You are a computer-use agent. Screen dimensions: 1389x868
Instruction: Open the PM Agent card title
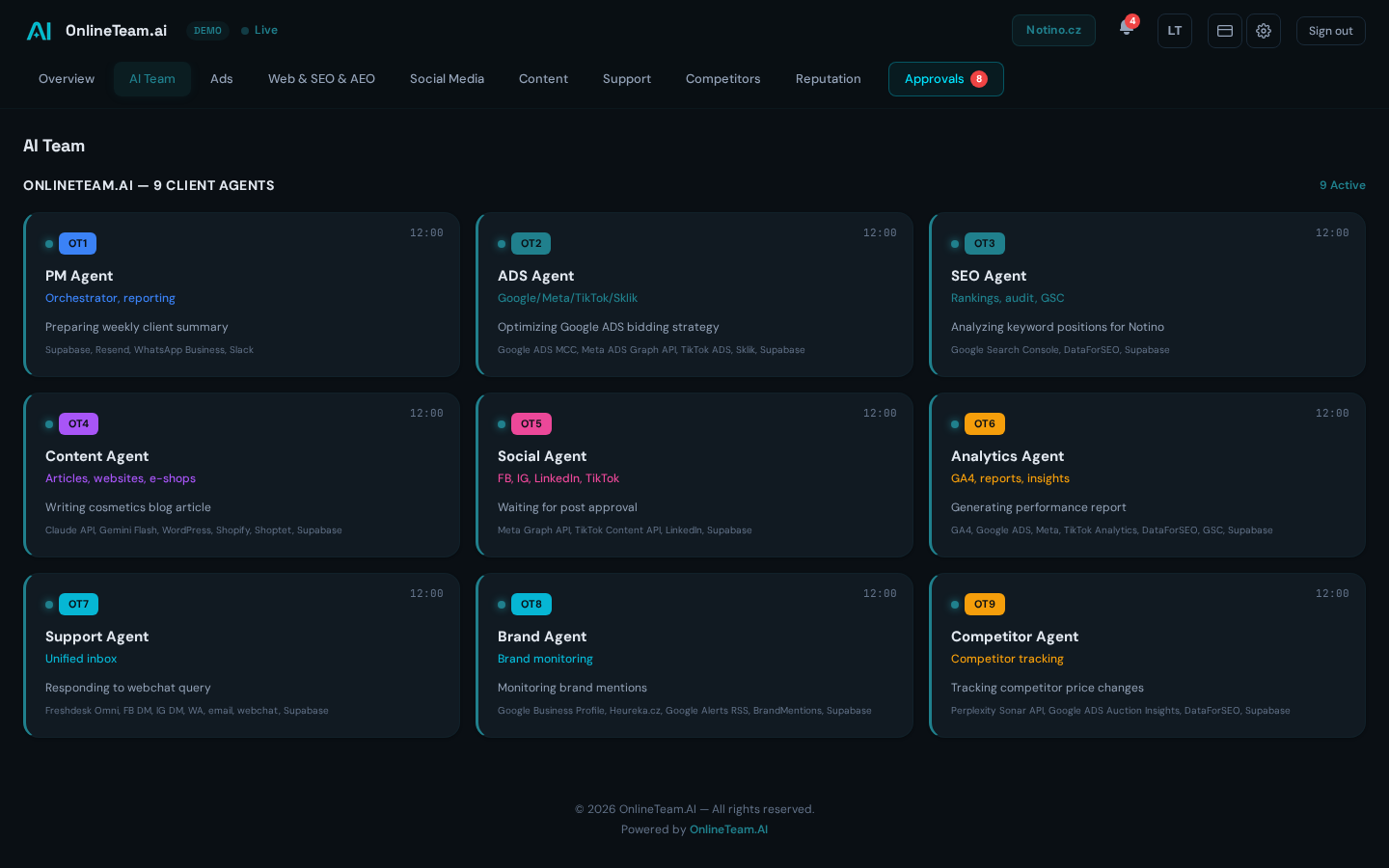79,276
